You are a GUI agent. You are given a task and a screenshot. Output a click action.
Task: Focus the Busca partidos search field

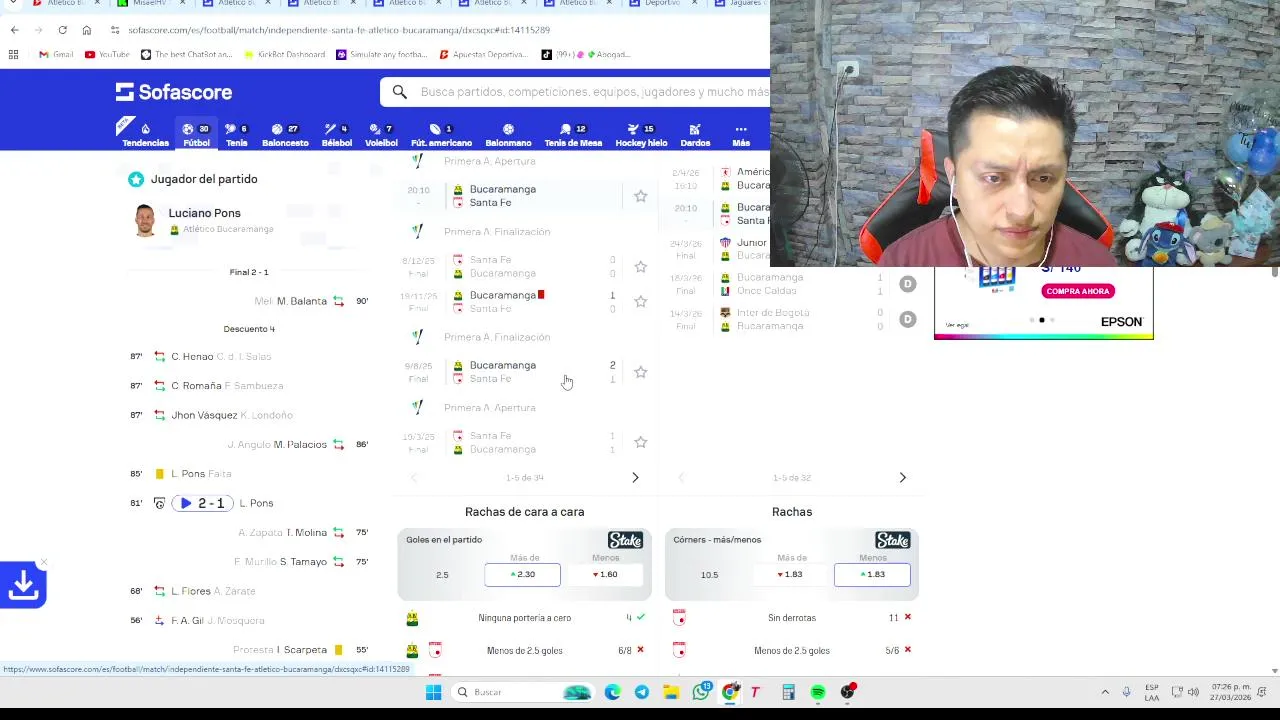(x=594, y=92)
